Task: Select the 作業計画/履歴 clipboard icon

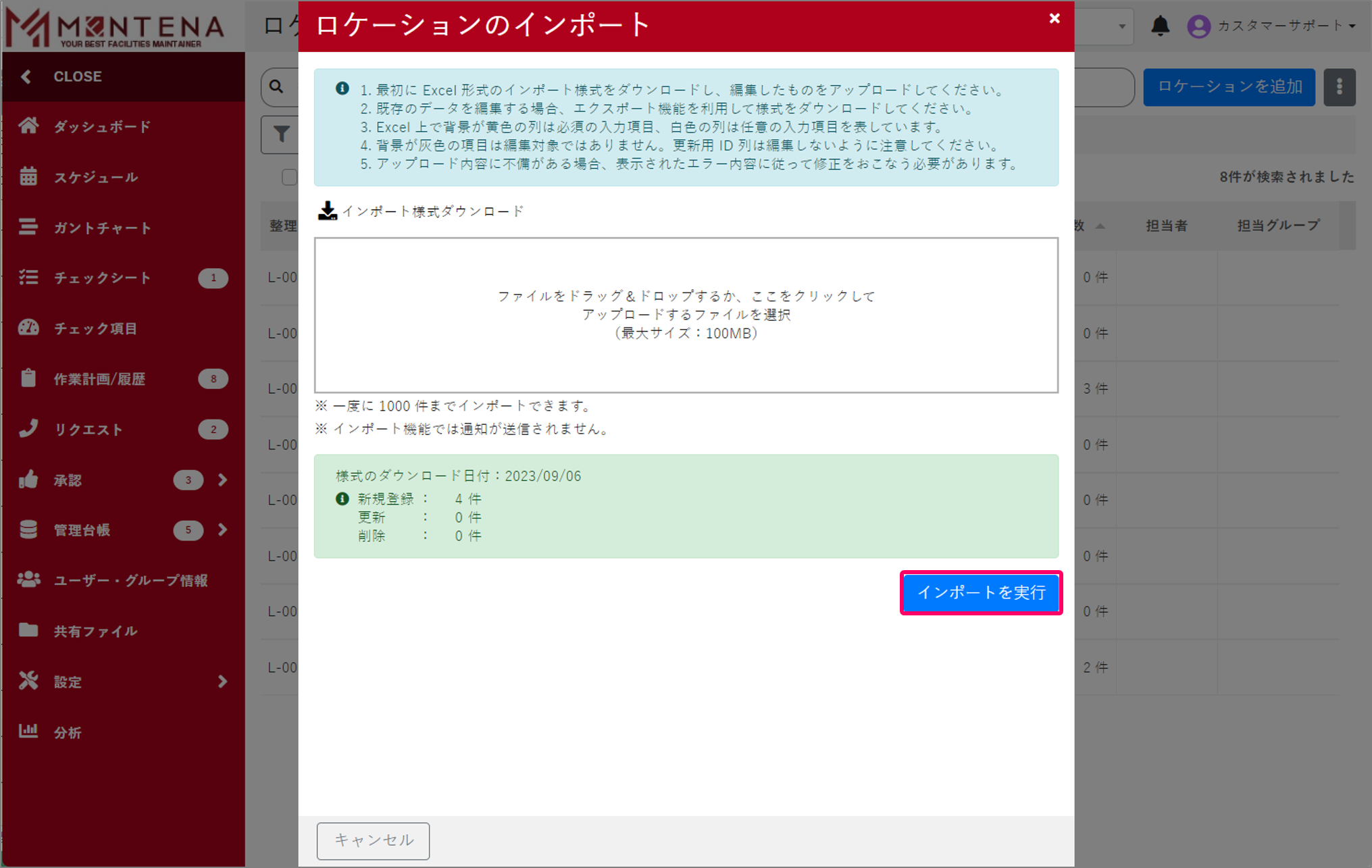Action: coord(28,378)
